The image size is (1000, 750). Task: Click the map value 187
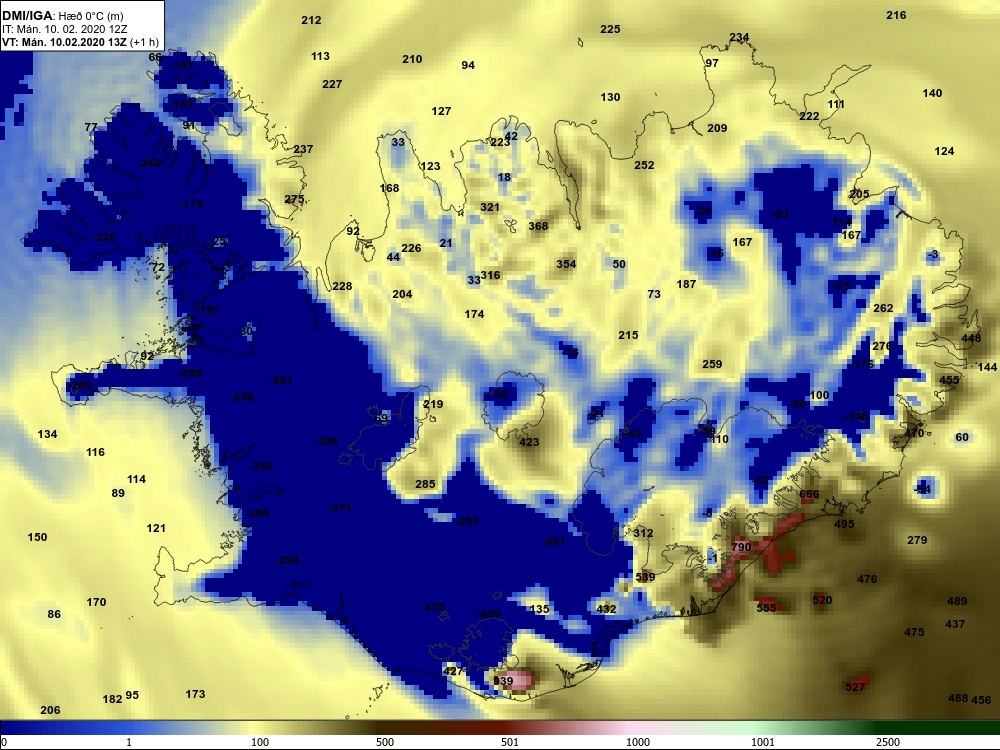[x=686, y=284]
